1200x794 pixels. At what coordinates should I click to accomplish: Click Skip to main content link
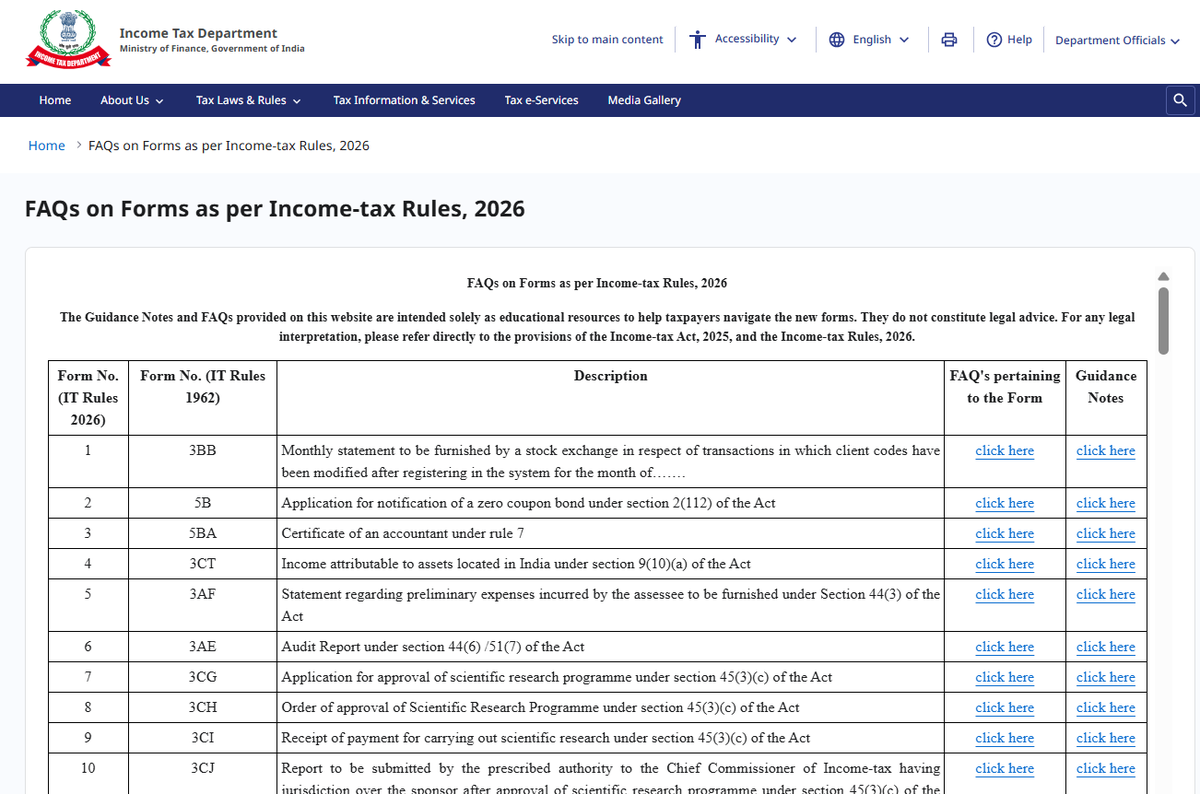click(x=607, y=40)
